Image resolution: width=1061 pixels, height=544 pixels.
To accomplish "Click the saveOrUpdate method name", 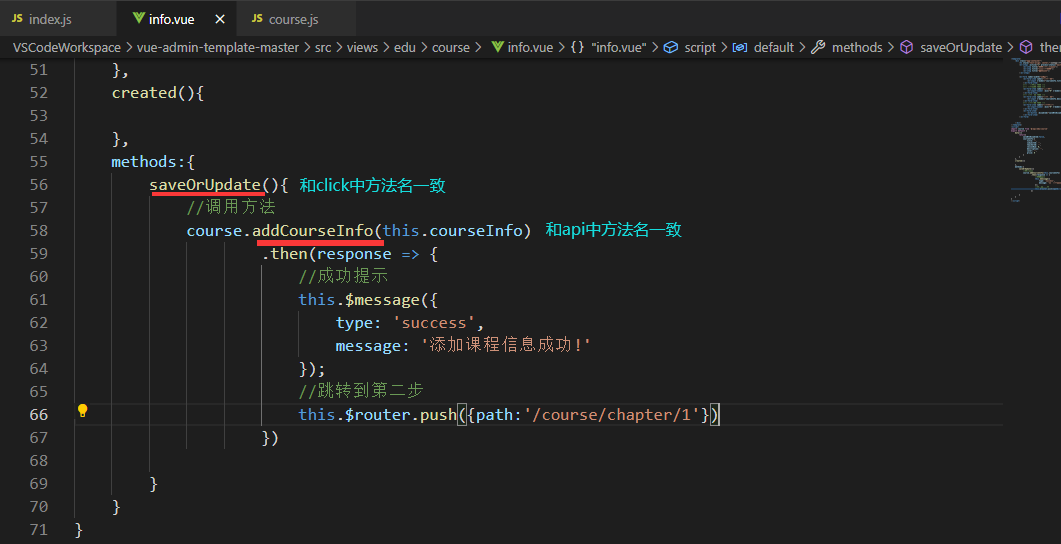I will (x=206, y=185).
